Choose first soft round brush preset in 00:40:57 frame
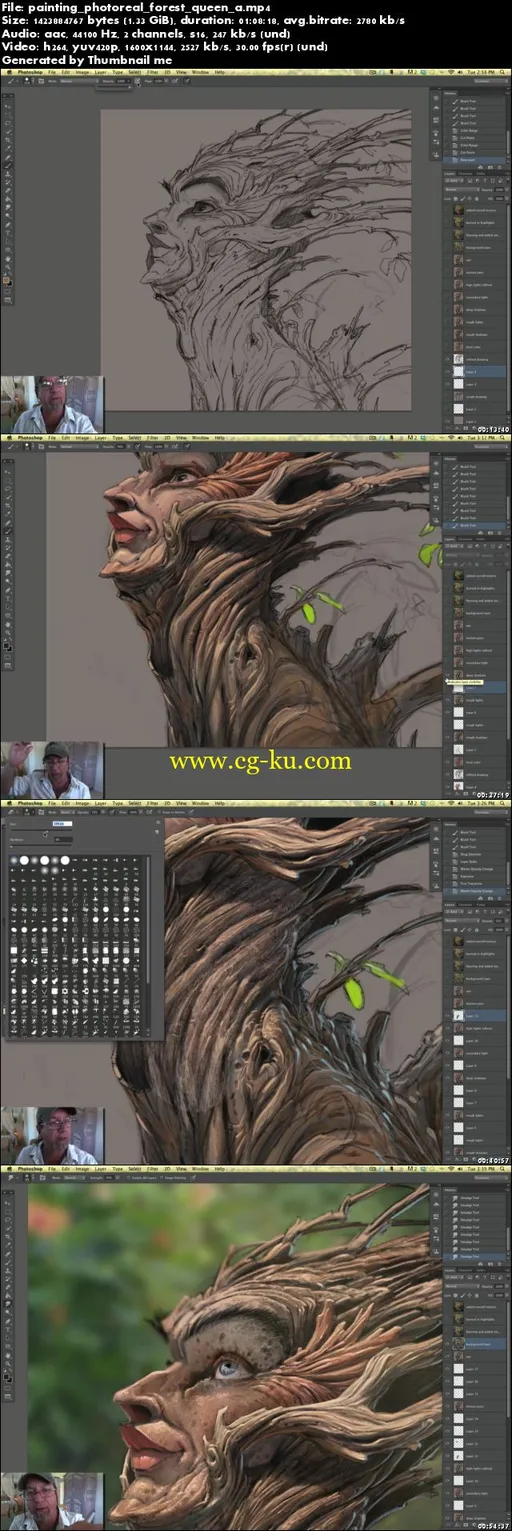Image resolution: width=512 pixels, height=1531 pixels. point(15,860)
